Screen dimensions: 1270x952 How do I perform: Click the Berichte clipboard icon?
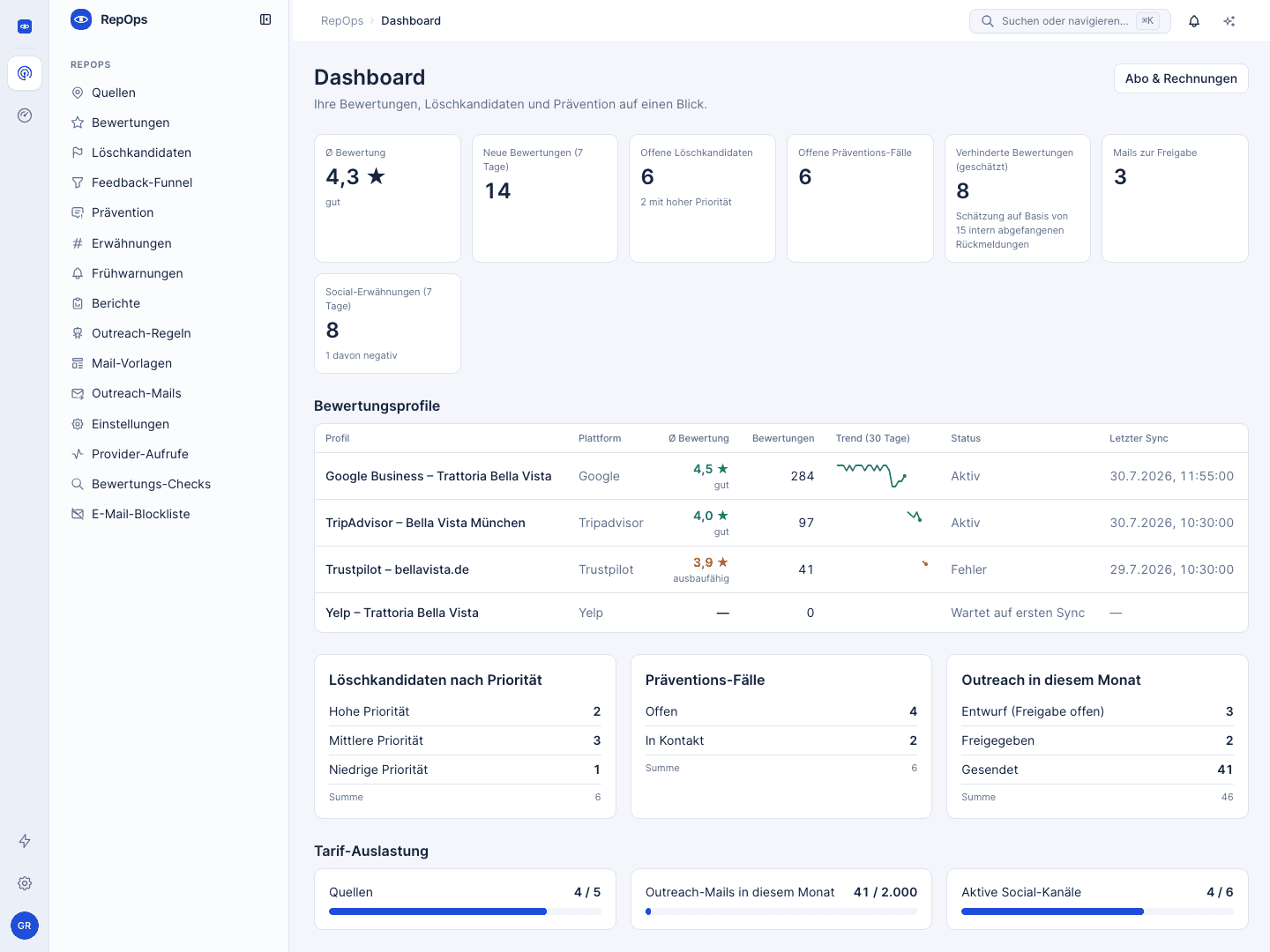click(x=78, y=303)
